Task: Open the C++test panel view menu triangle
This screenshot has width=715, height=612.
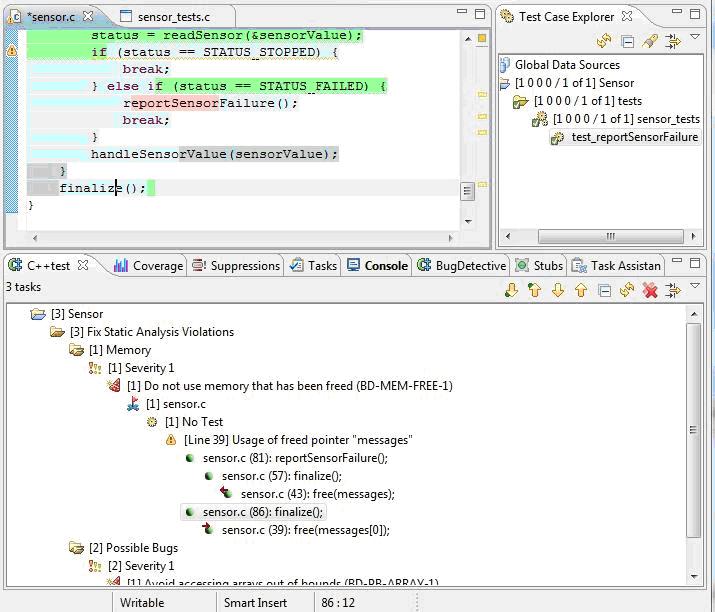Action: point(695,286)
